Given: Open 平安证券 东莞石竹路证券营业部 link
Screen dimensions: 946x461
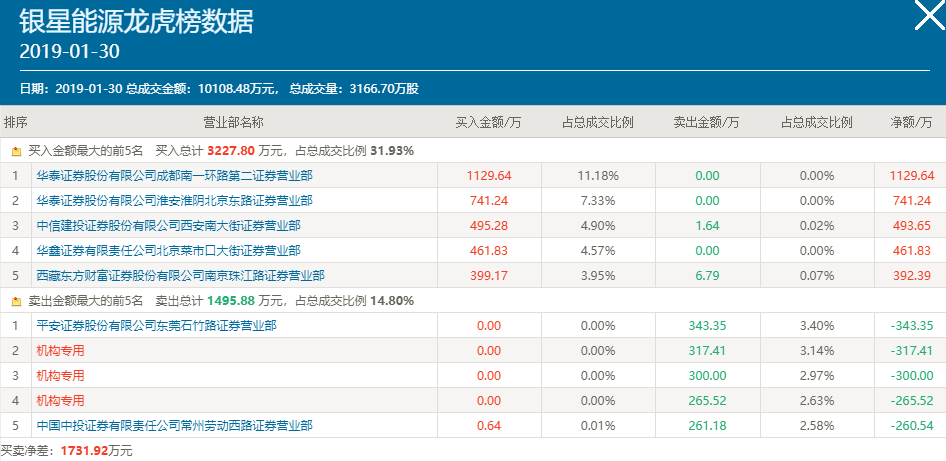Looking at the screenshot, I should click(156, 326).
